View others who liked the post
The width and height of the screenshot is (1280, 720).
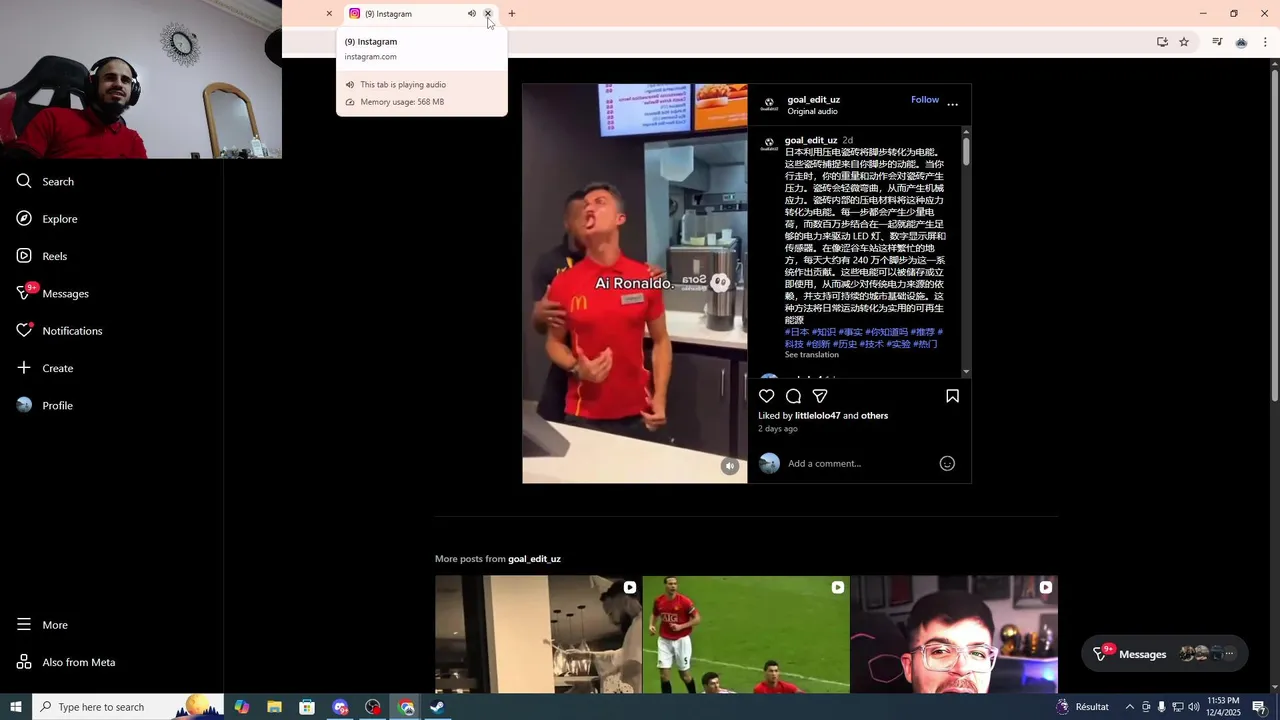click(874, 416)
